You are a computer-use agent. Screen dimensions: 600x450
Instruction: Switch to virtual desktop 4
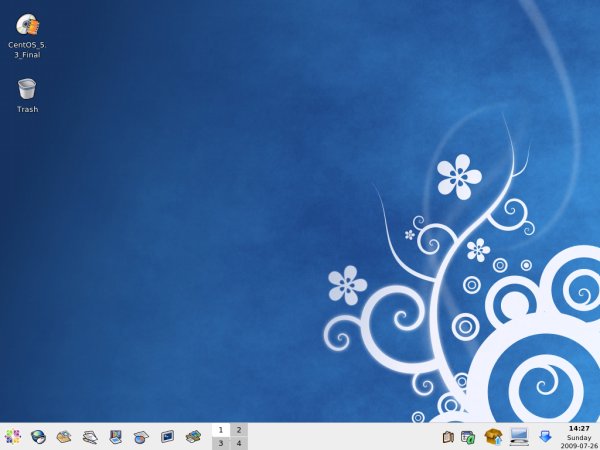tap(239, 443)
